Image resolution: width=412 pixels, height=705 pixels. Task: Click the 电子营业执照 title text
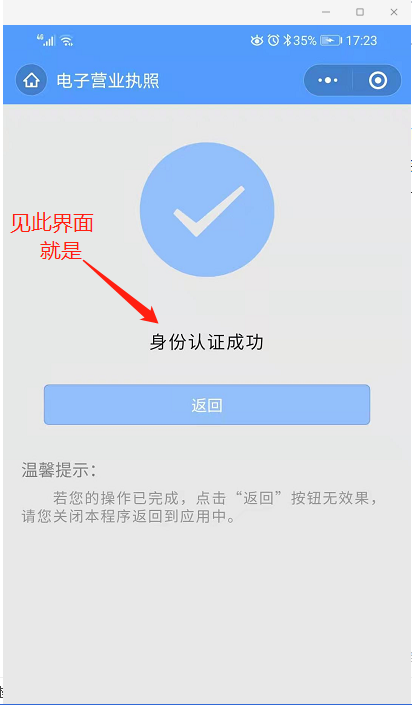(108, 81)
